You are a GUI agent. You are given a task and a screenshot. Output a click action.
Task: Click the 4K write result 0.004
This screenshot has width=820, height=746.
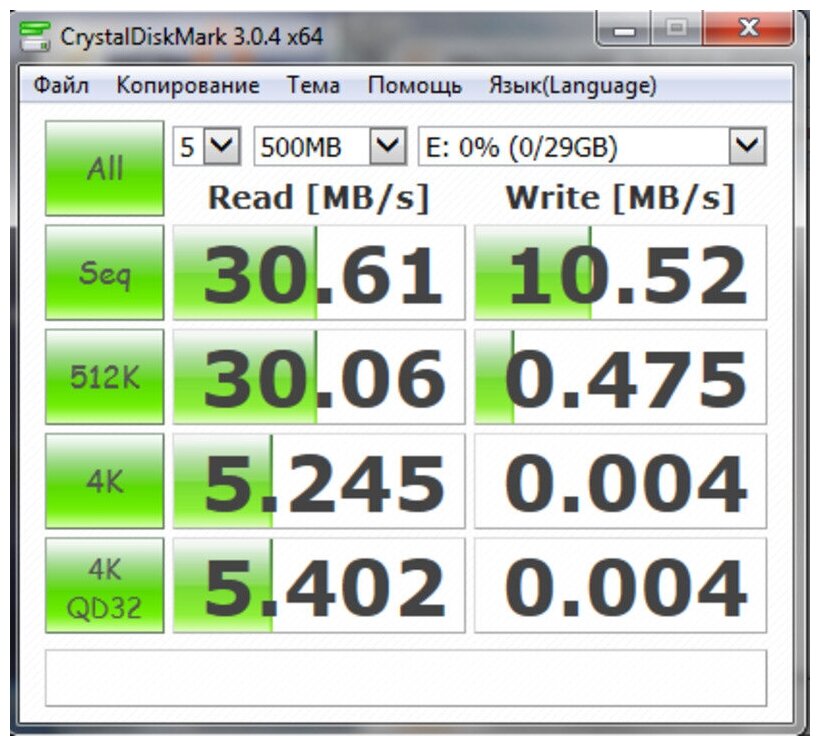pos(621,481)
